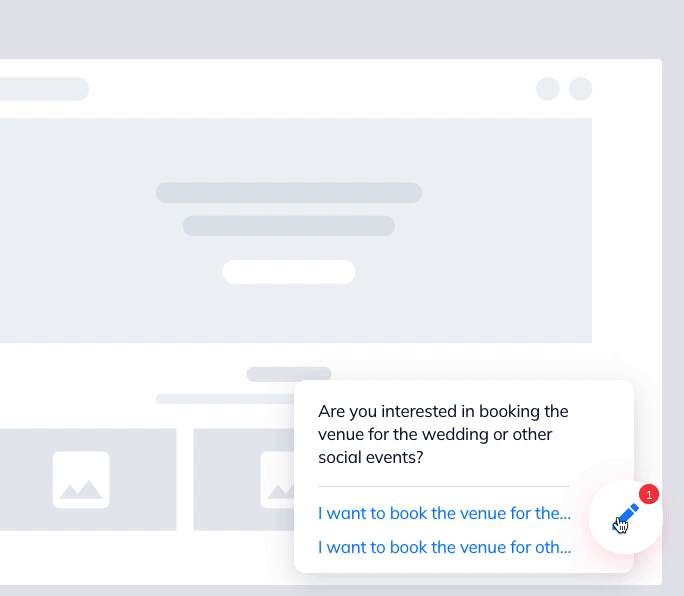Image resolution: width=684 pixels, height=596 pixels.
Task: Open the left image placeholder card
Action: (x=88, y=480)
